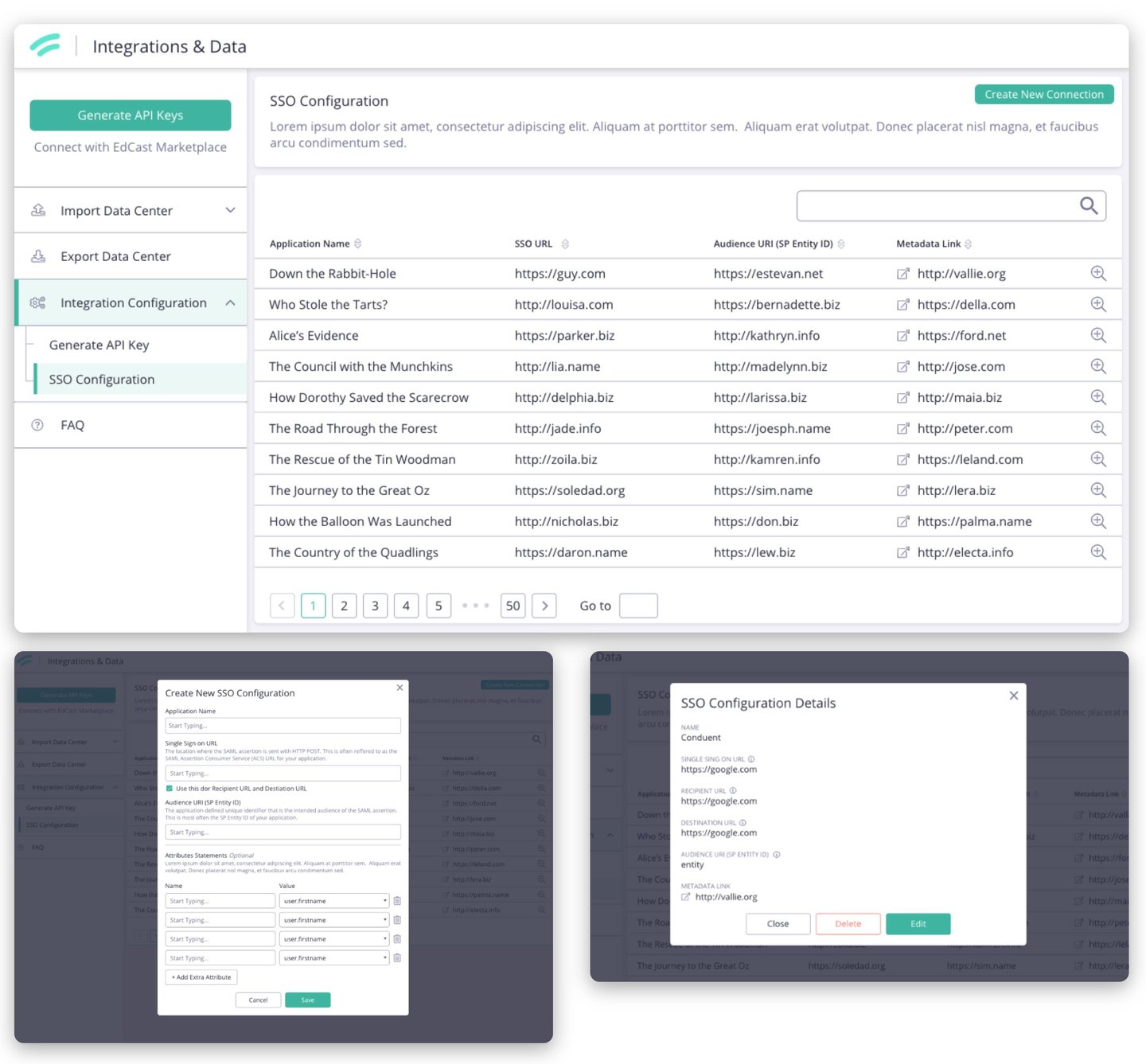This screenshot has height=1064, width=1146.
Task: Open details magnifier for Down the Rabbit-Hole
Action: point(1098,273)
